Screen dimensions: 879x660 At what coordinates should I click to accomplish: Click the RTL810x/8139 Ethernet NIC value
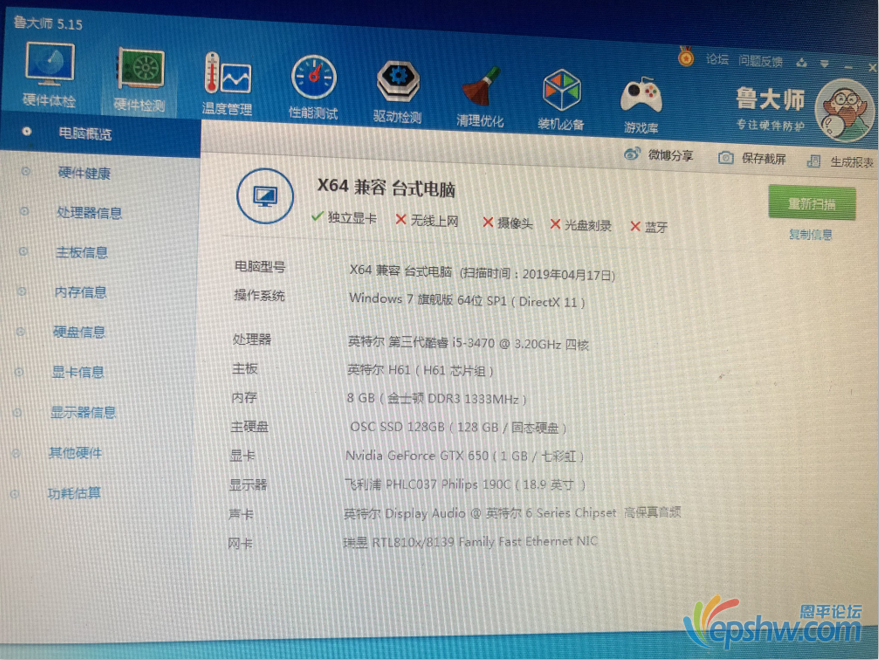470,542
